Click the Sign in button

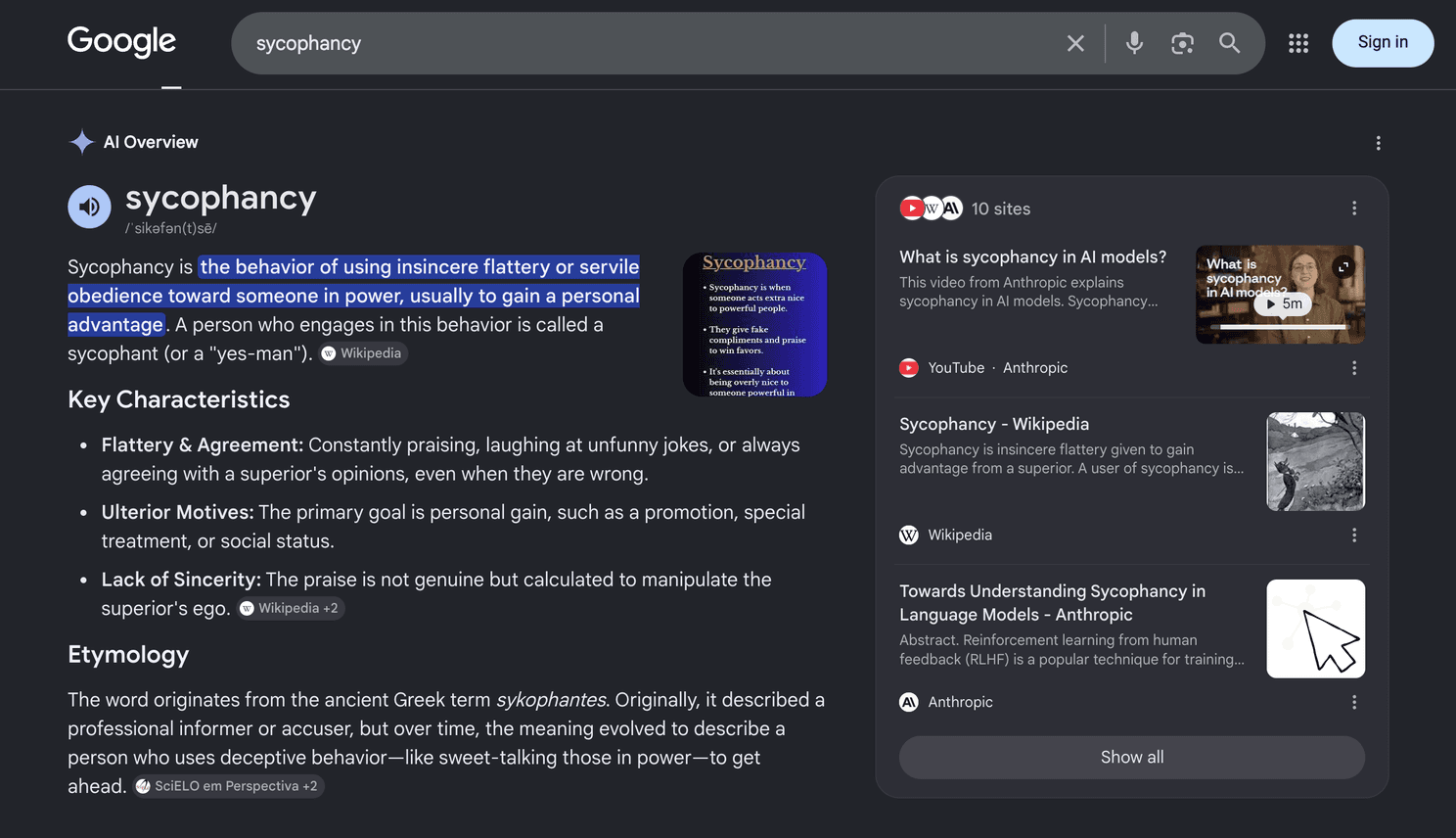(1383, 43)
